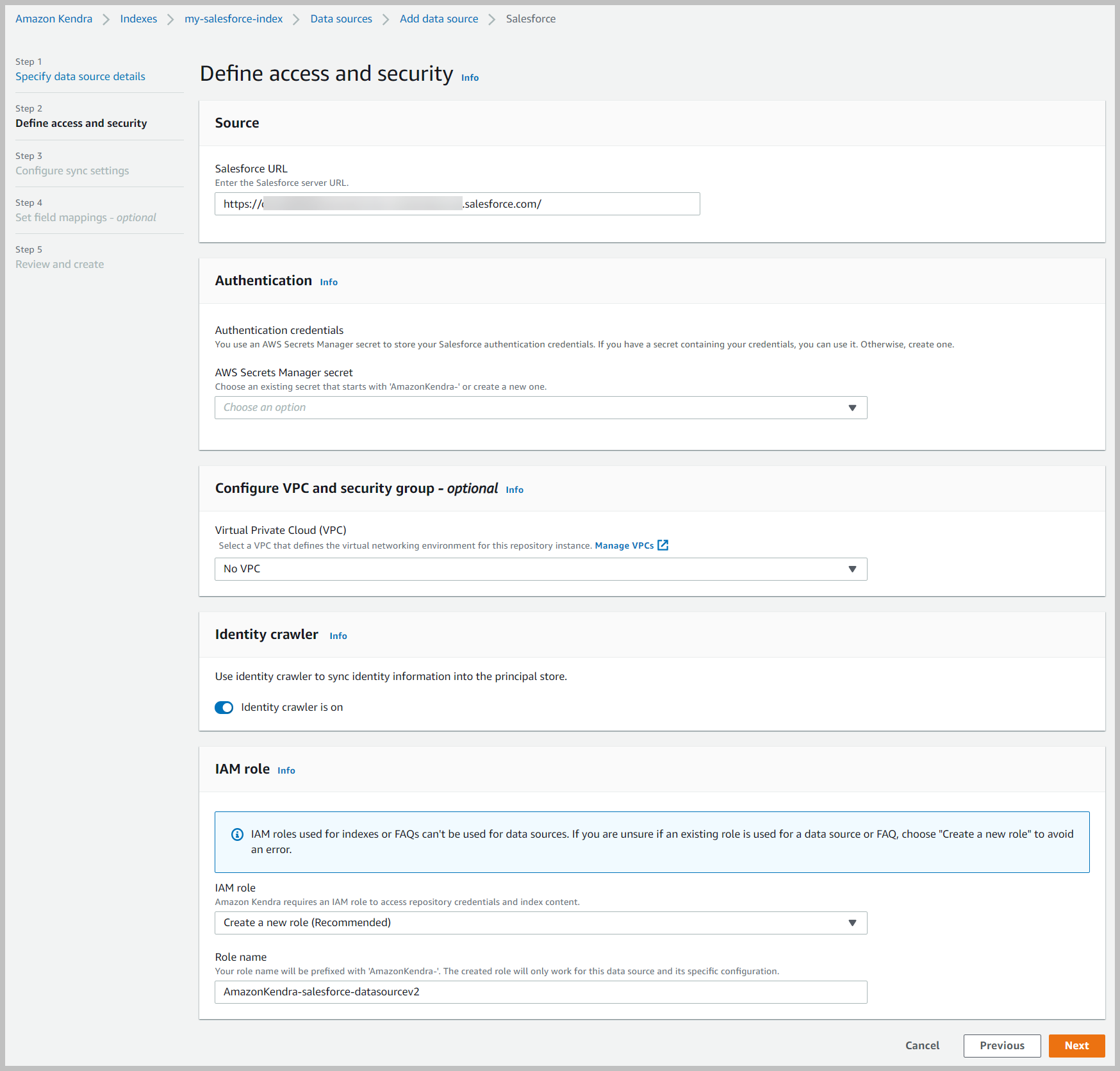This screenshot has height=1071, width=1120.
Task: Click the 'Identity crawler is on' label
Action: click(292, 708)
